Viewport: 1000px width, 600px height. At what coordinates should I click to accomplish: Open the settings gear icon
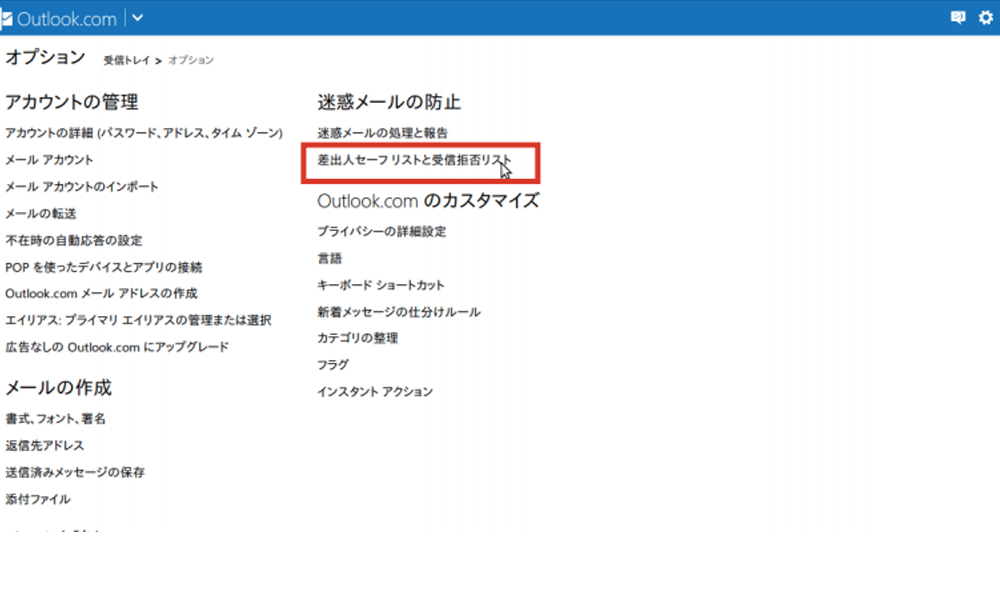985,17
